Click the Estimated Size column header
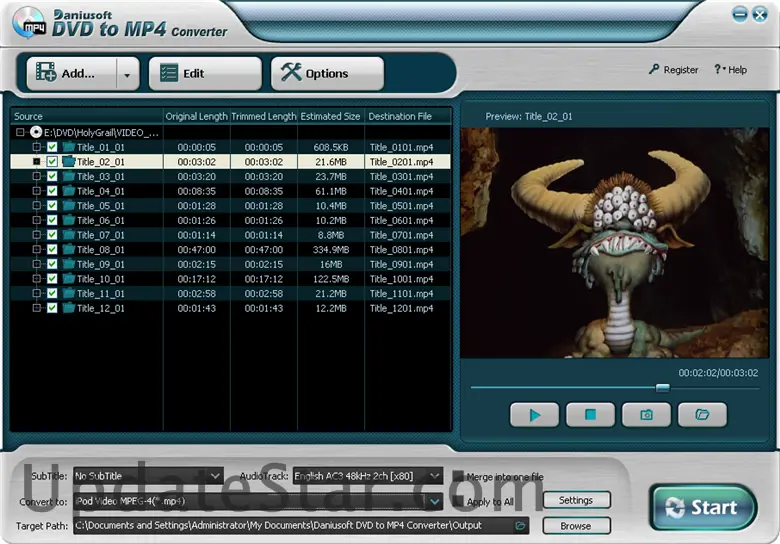 pyautogui.click(x=330, y=116)
